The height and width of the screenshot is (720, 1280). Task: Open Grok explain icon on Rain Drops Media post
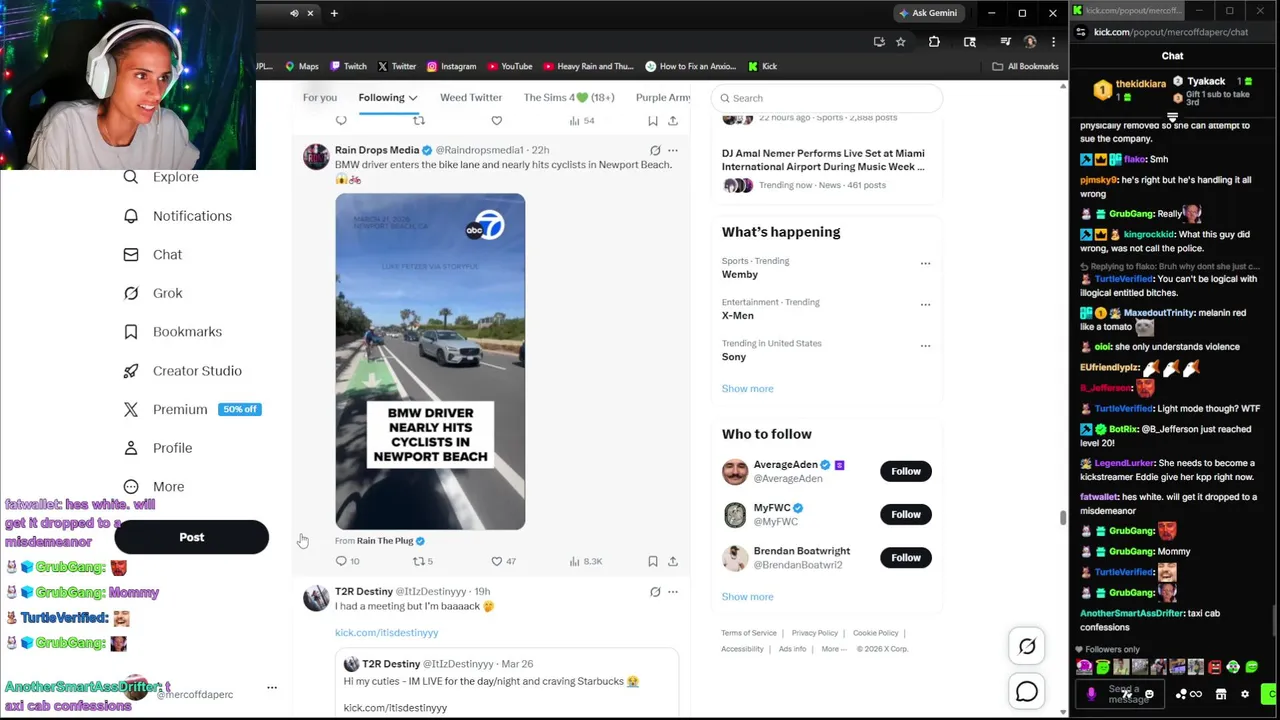click(x=655, y=150)
